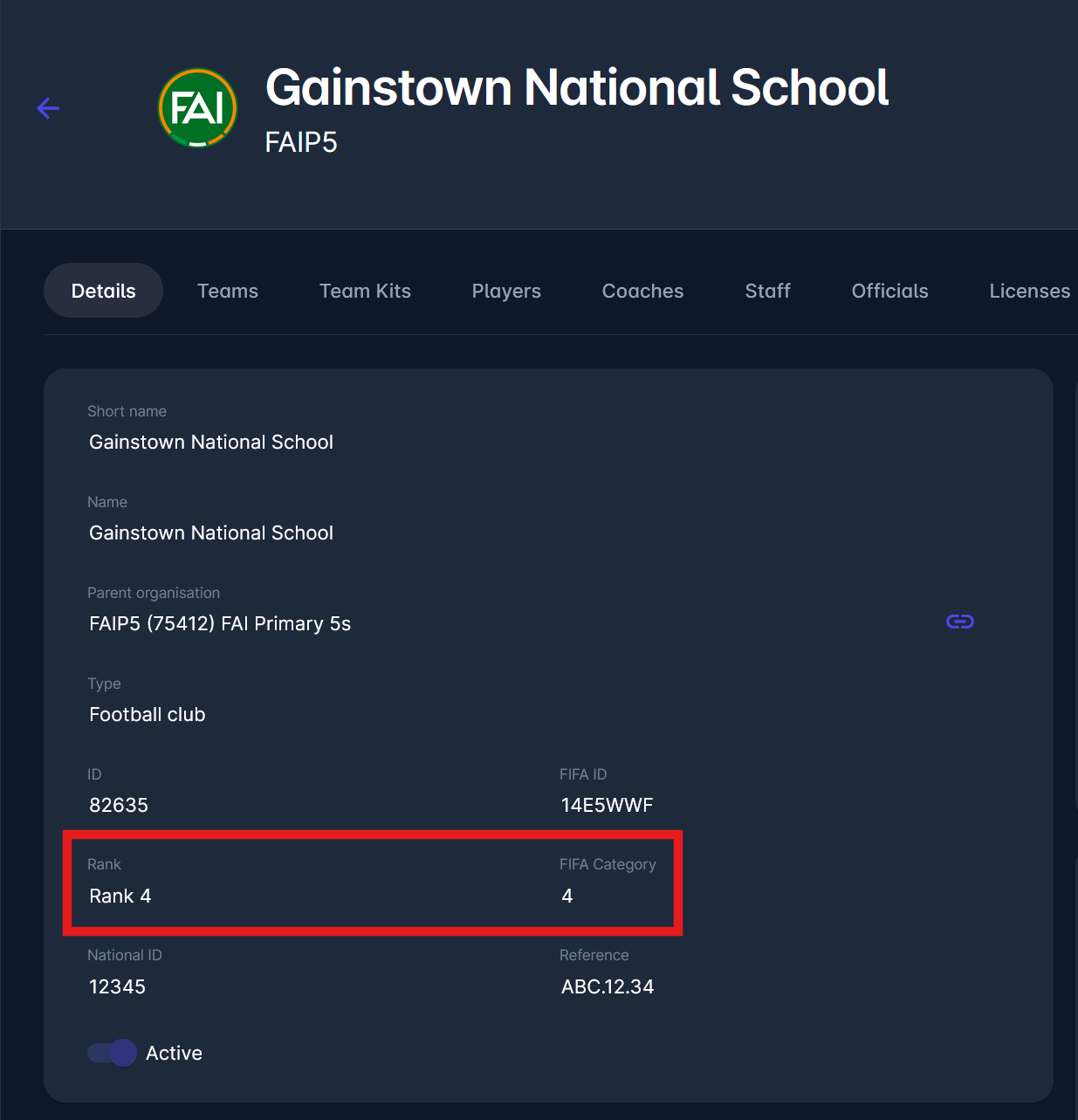Image resolution: width=1078 pixels, height=1120 pixels.
Task: Switch to the Details tab
Action: click(103, 291)
